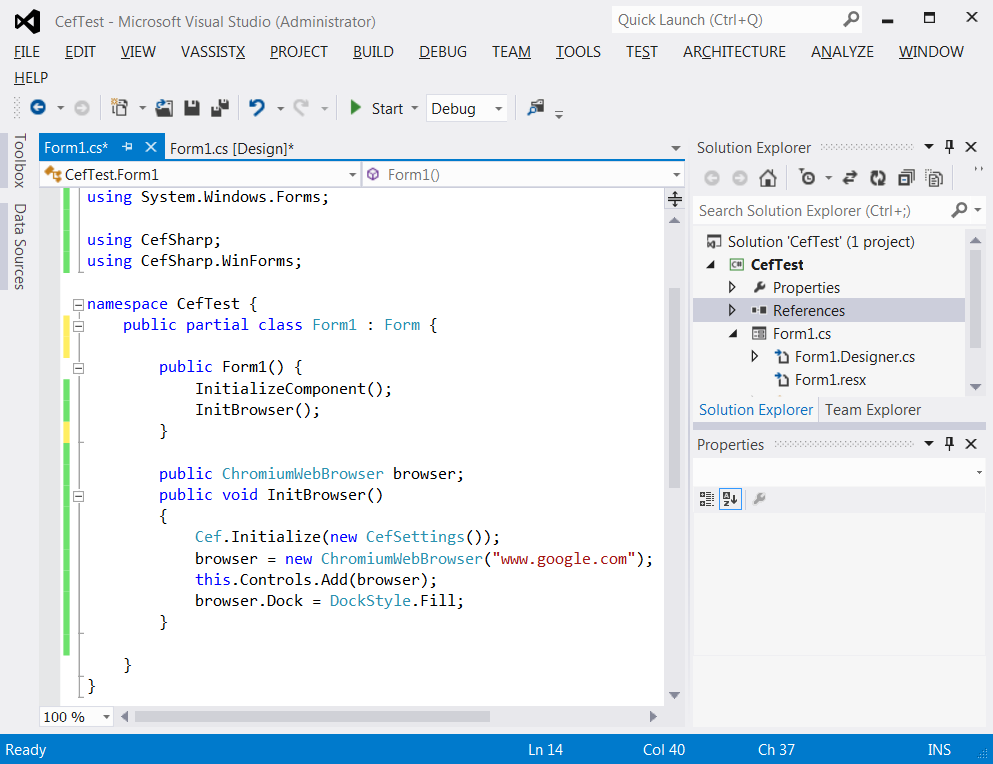Click the Undo icon in the toolbar

pyautogui.click(x=258, y=107)
